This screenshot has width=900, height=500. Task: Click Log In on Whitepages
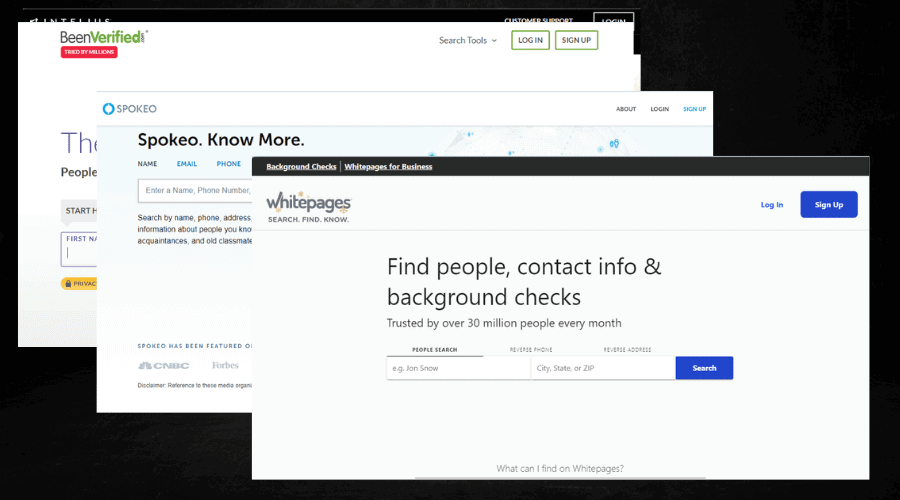click(771, 205)
